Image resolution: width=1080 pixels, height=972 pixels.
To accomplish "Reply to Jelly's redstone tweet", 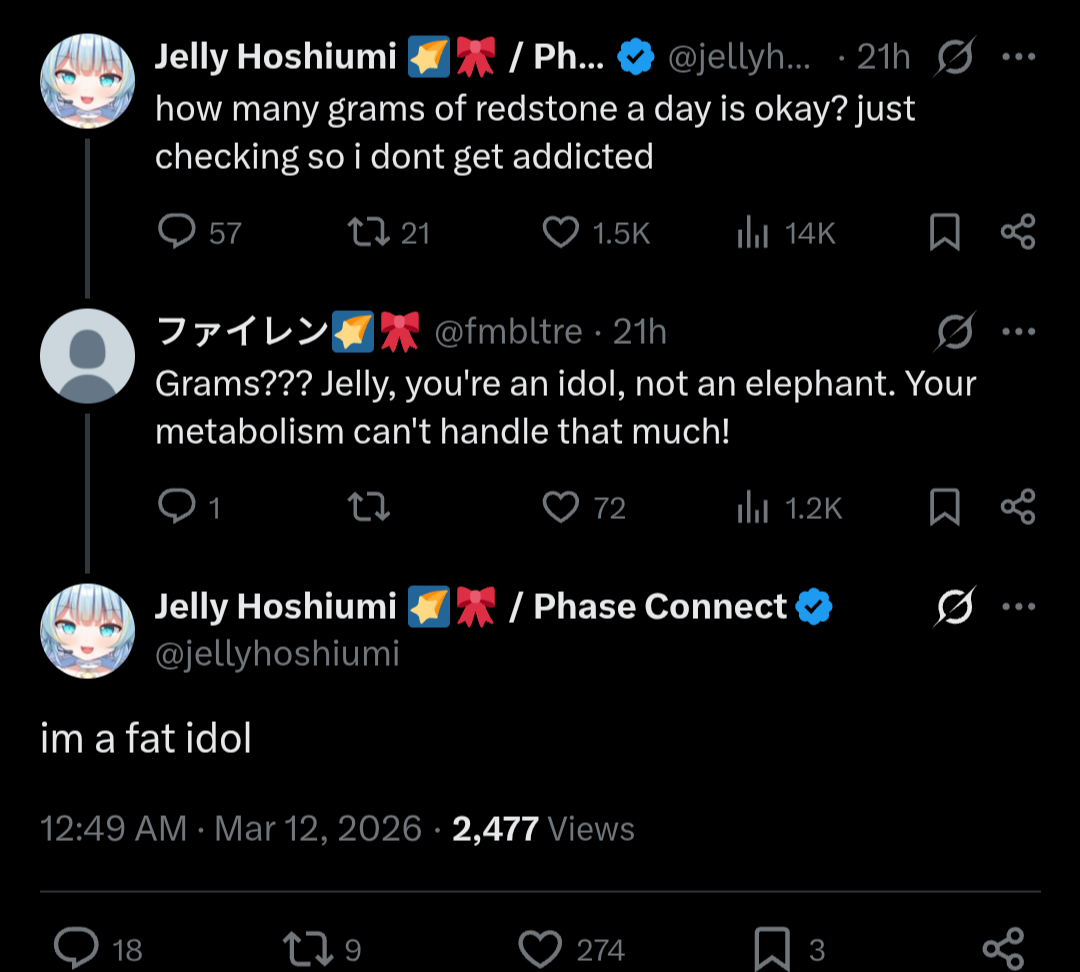I will tap(177, 233).
